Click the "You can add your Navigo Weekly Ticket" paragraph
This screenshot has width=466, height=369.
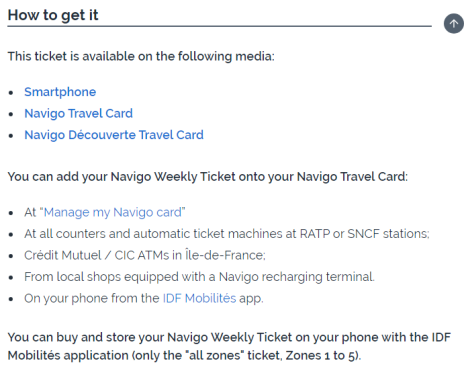click(x=207, y=177)
